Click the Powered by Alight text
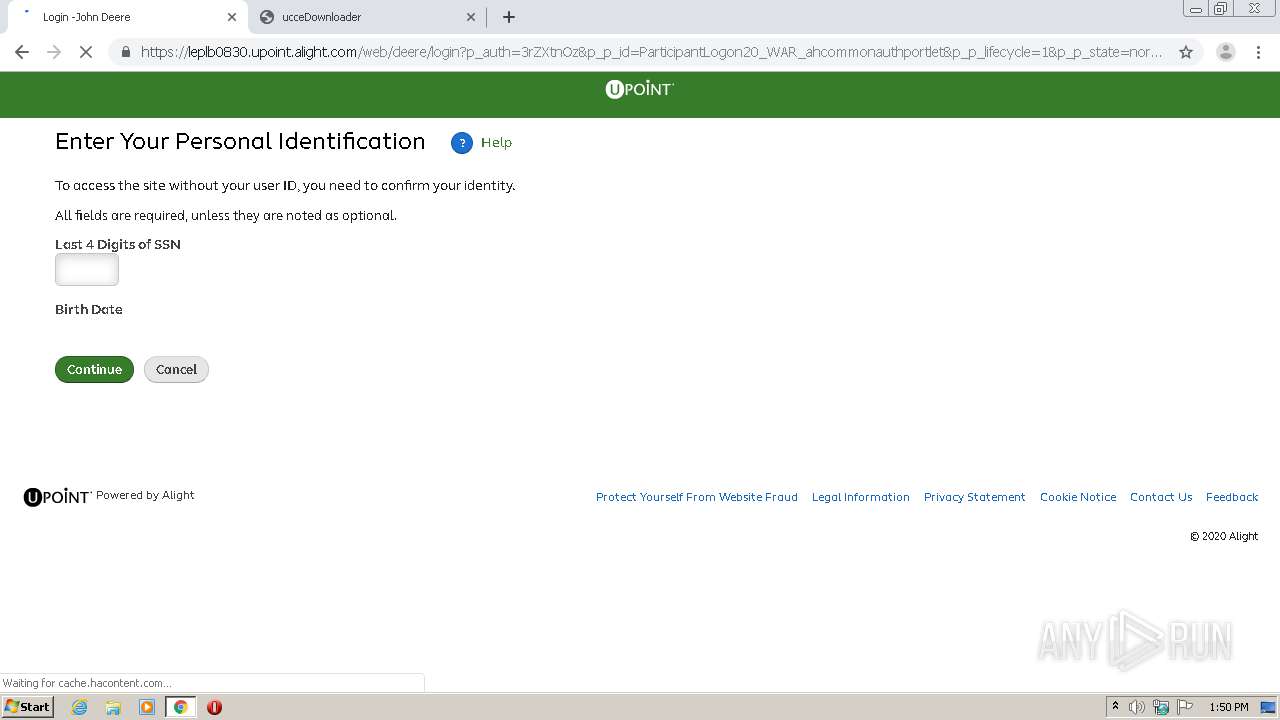 pyautogui.click(x=145, y=495)
